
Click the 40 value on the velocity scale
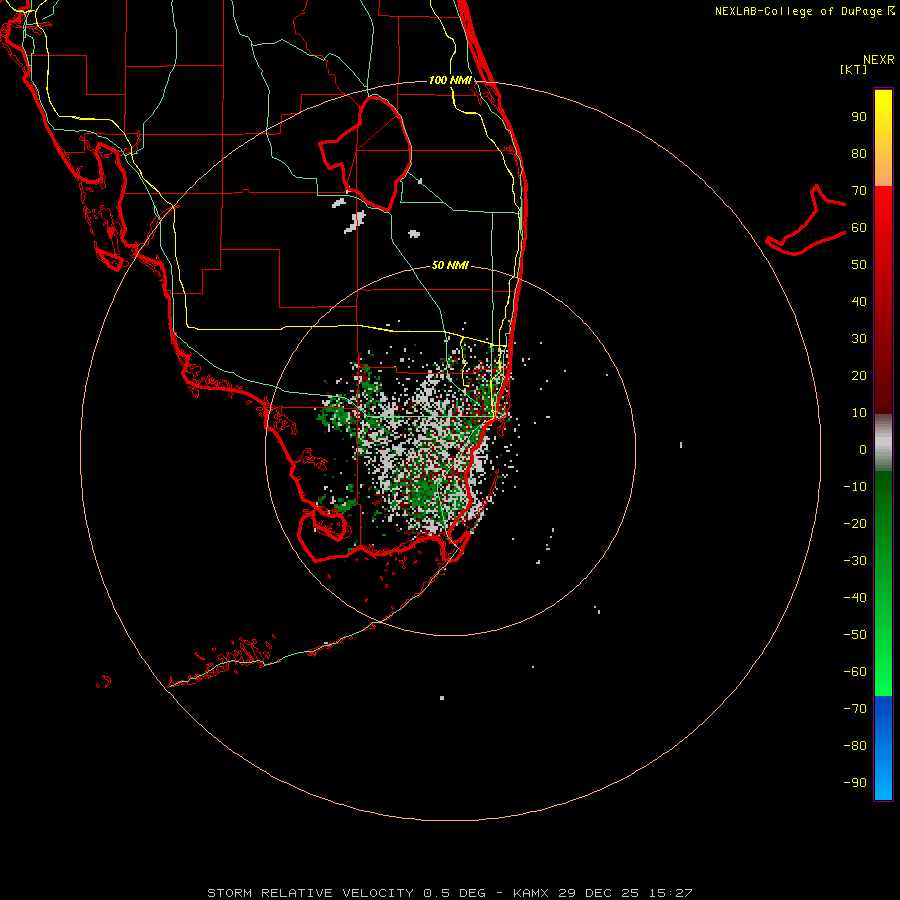pyautogui.click(x=859, y=302)
